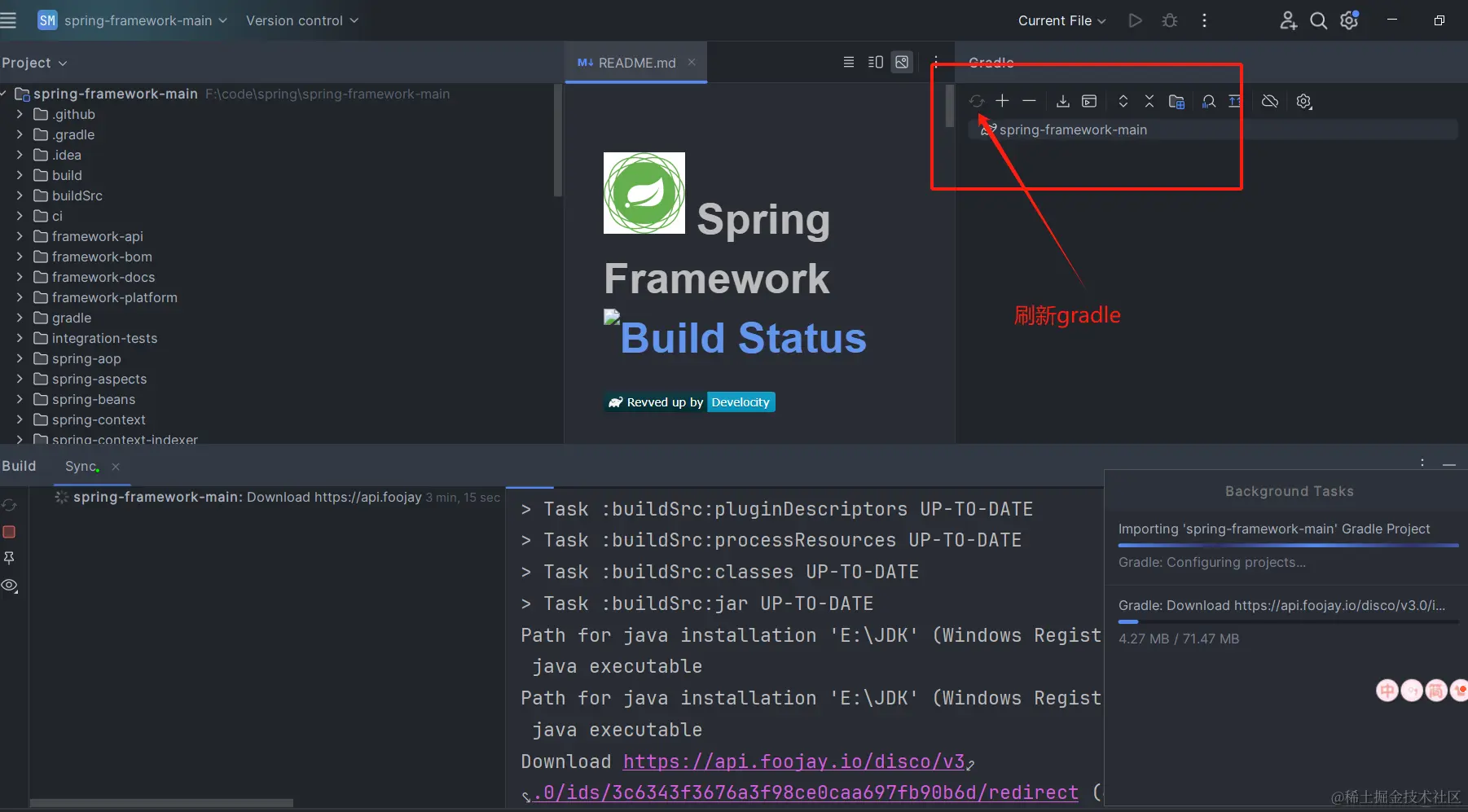The height and width of the screenshot is (812, 1468).
Task: Select the README.md editor tab
Action: pos(635,63)
